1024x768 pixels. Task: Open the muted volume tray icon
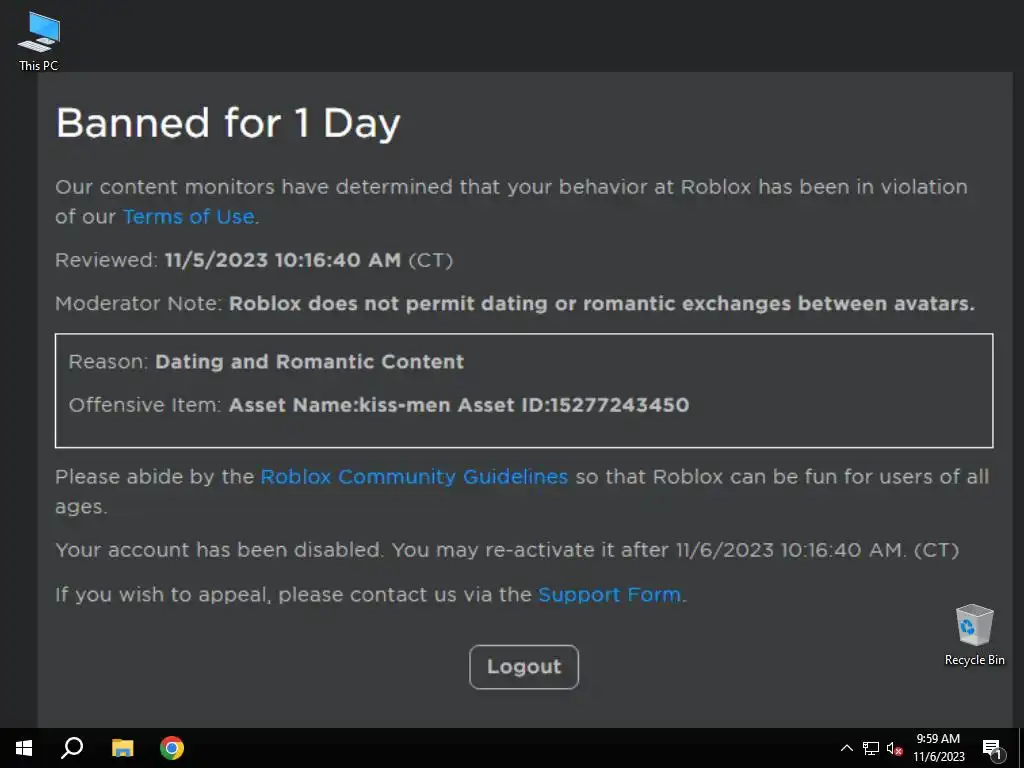coord(895,748)
